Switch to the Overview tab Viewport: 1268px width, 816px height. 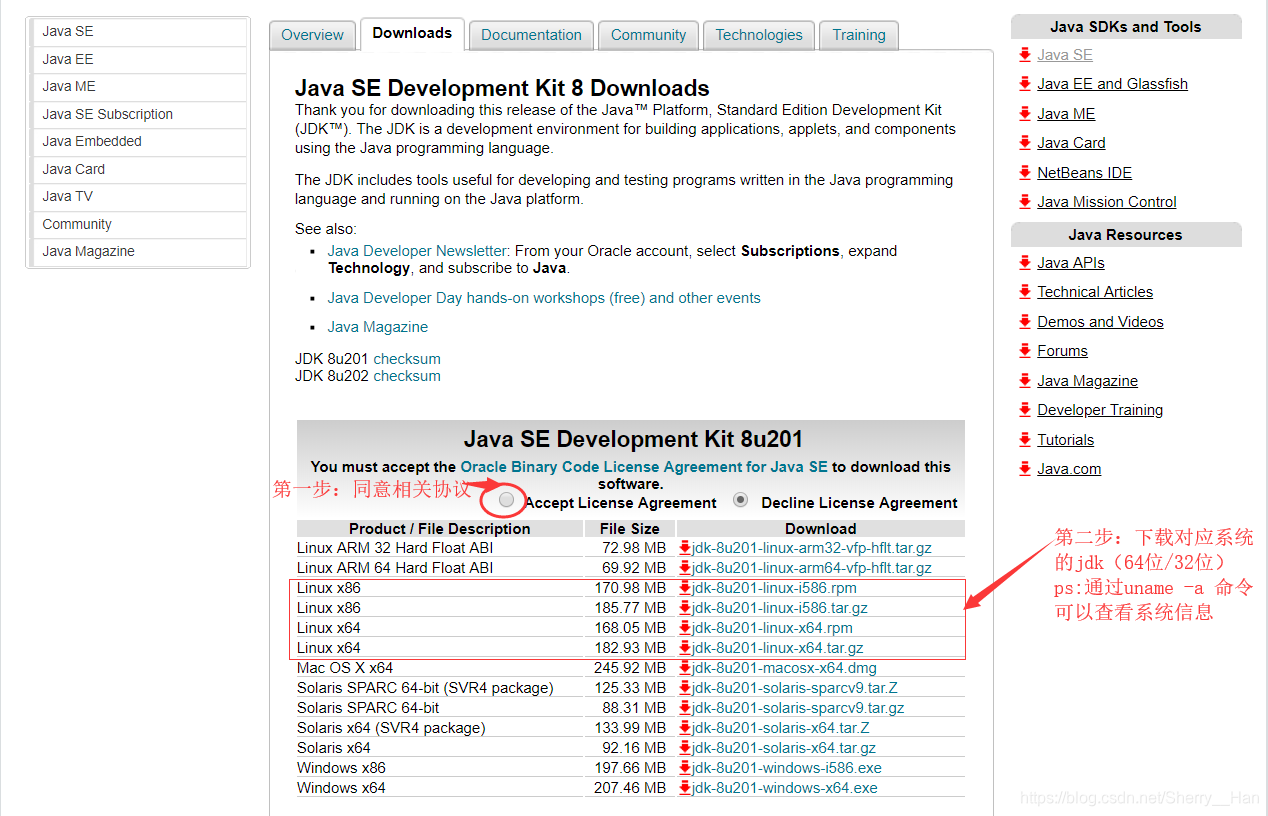[x=312, y=35]
